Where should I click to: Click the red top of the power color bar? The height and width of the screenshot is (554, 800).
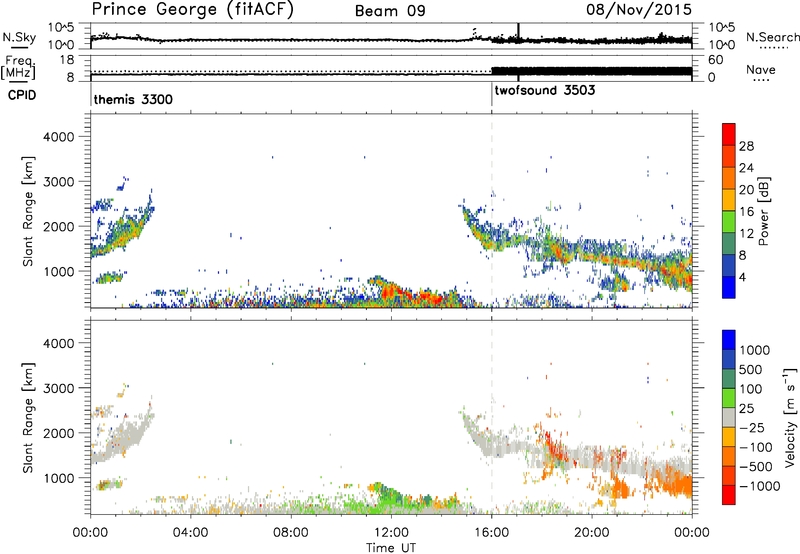(x=729, y=134)
